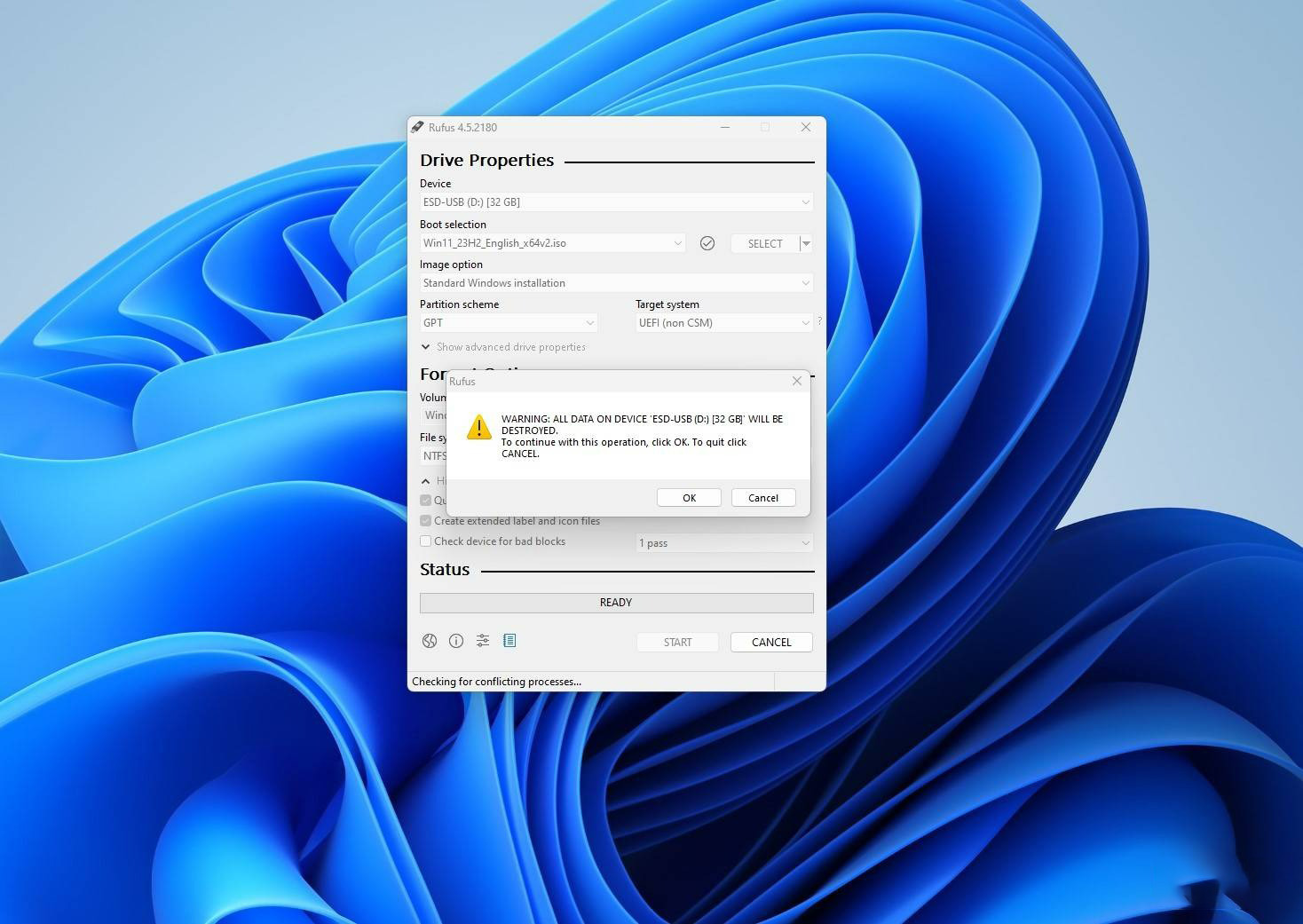Collapse the advanced format options chevron
The height and width of the screenshot is (924, 1303).
coord(426,481)
